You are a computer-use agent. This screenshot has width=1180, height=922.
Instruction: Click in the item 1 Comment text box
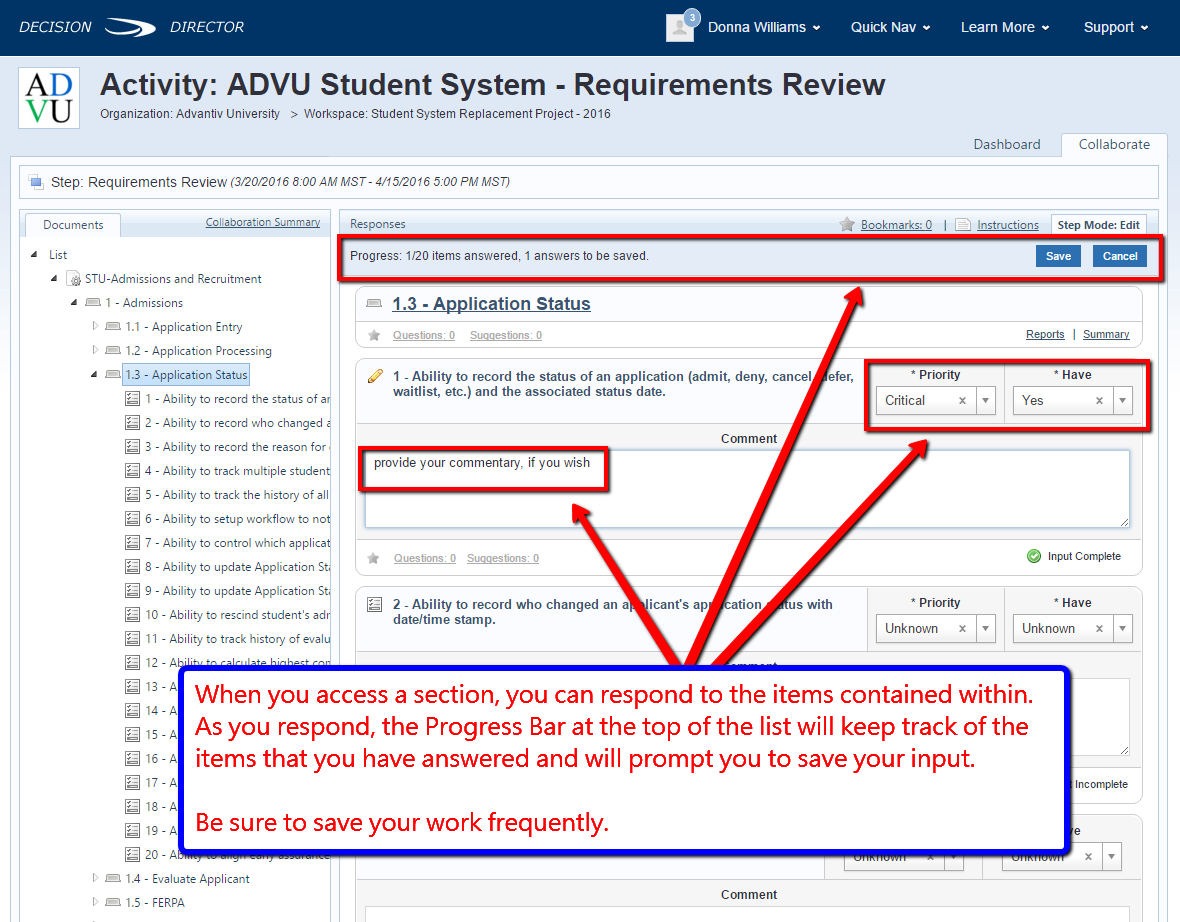tap(747, 489)
